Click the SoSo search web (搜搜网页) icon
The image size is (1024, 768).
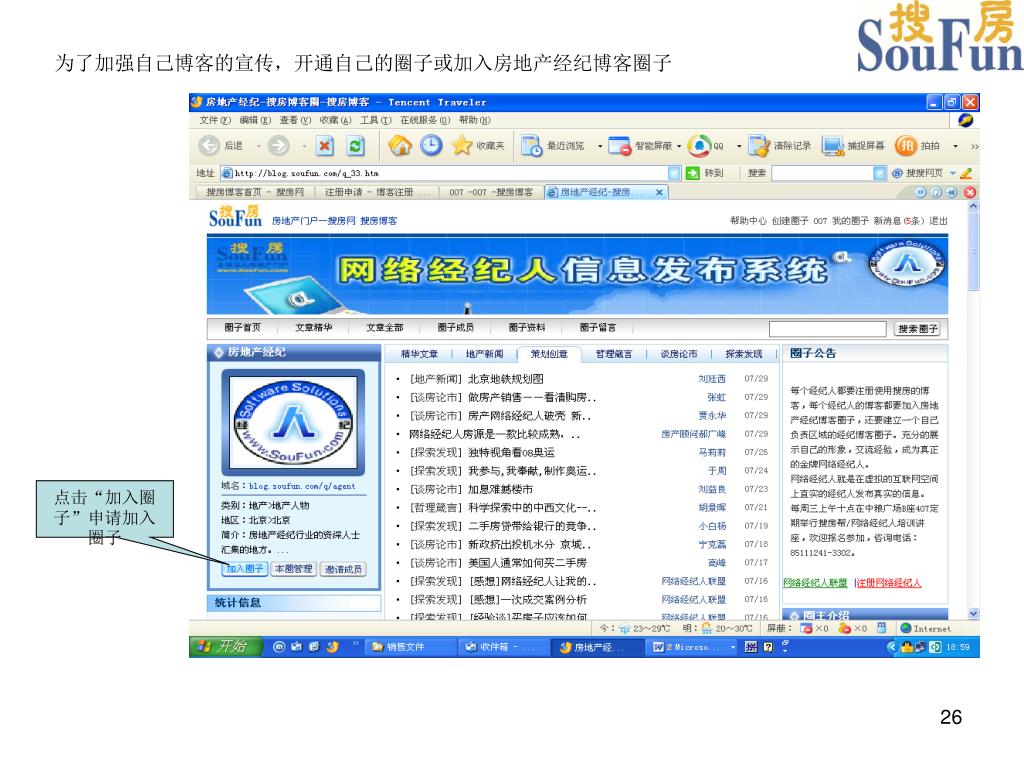coord(897,173)
